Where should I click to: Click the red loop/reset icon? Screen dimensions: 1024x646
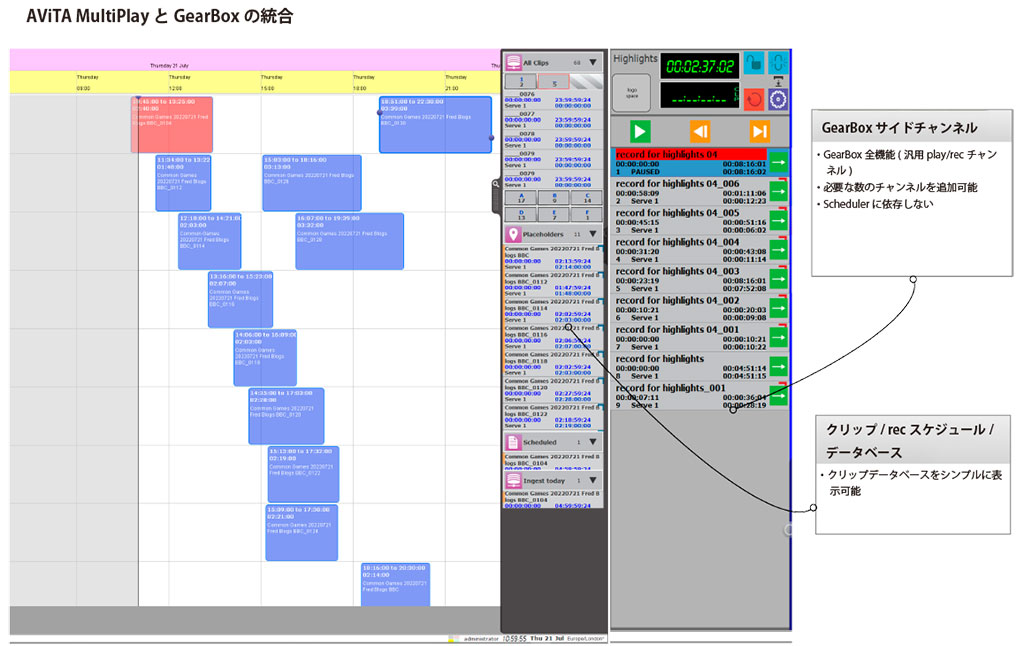tap(753, 98)
